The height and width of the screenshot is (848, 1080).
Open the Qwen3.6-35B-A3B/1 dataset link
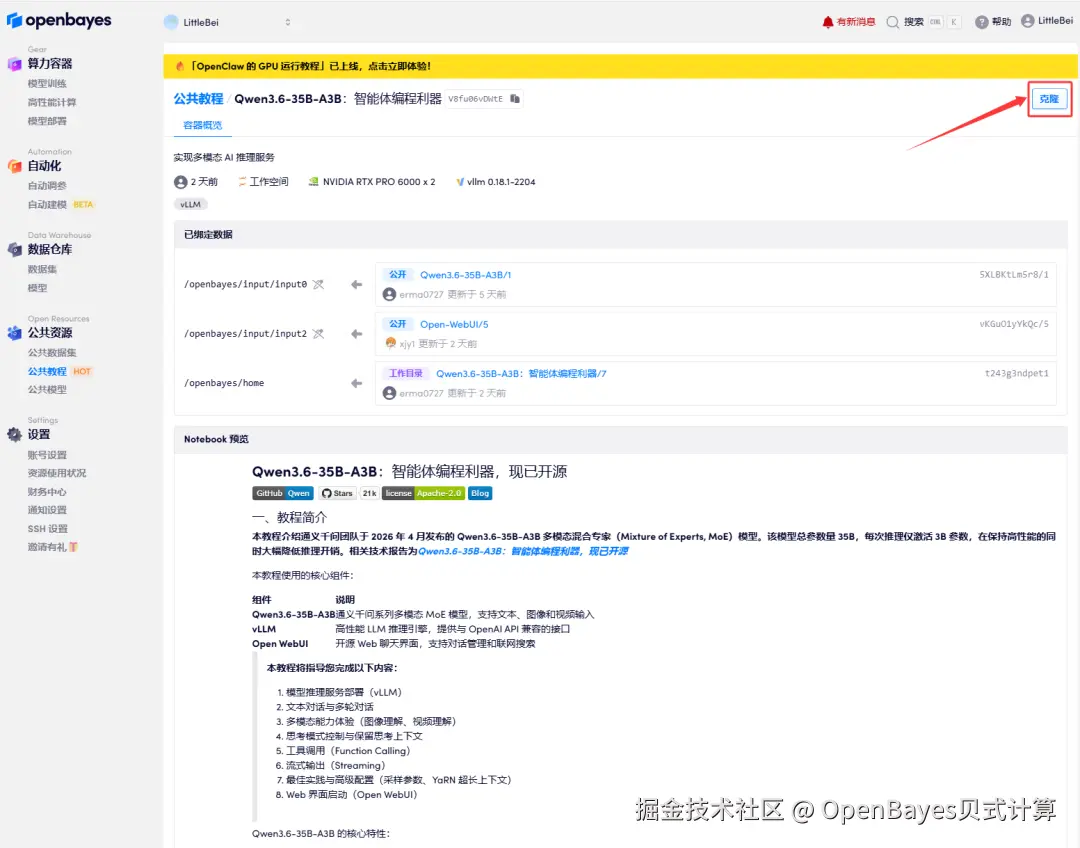tap(466, 273)
